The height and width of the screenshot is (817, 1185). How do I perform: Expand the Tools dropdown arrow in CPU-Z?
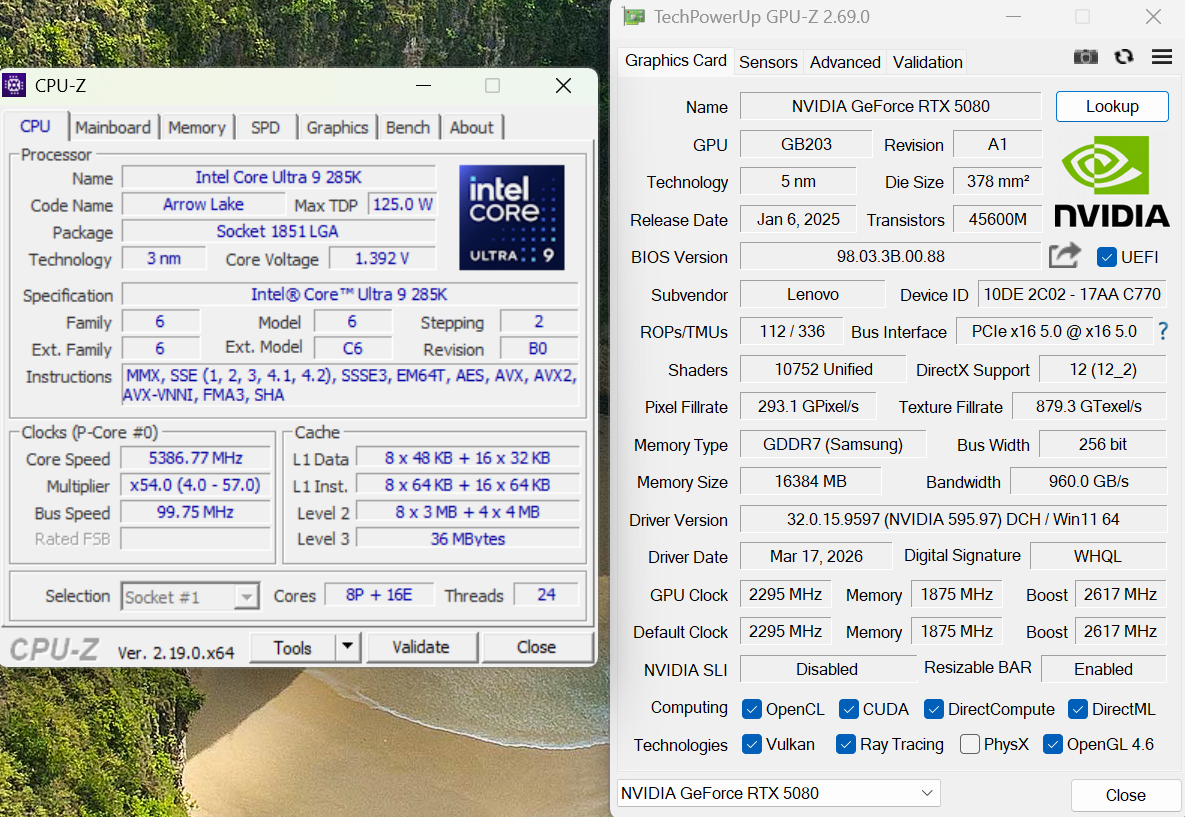(347, 647)
